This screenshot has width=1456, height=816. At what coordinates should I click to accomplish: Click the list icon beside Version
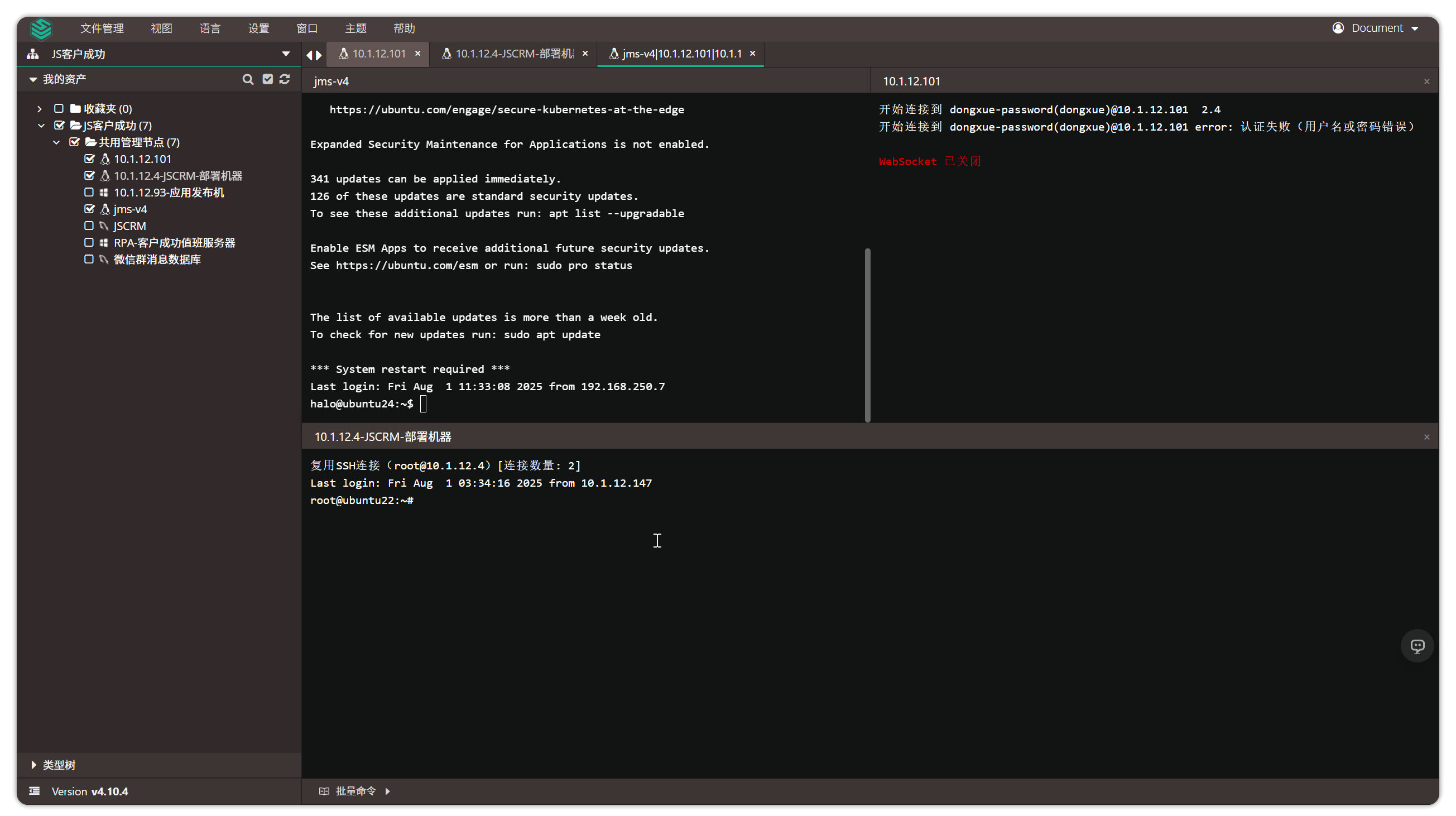point(35,791)
